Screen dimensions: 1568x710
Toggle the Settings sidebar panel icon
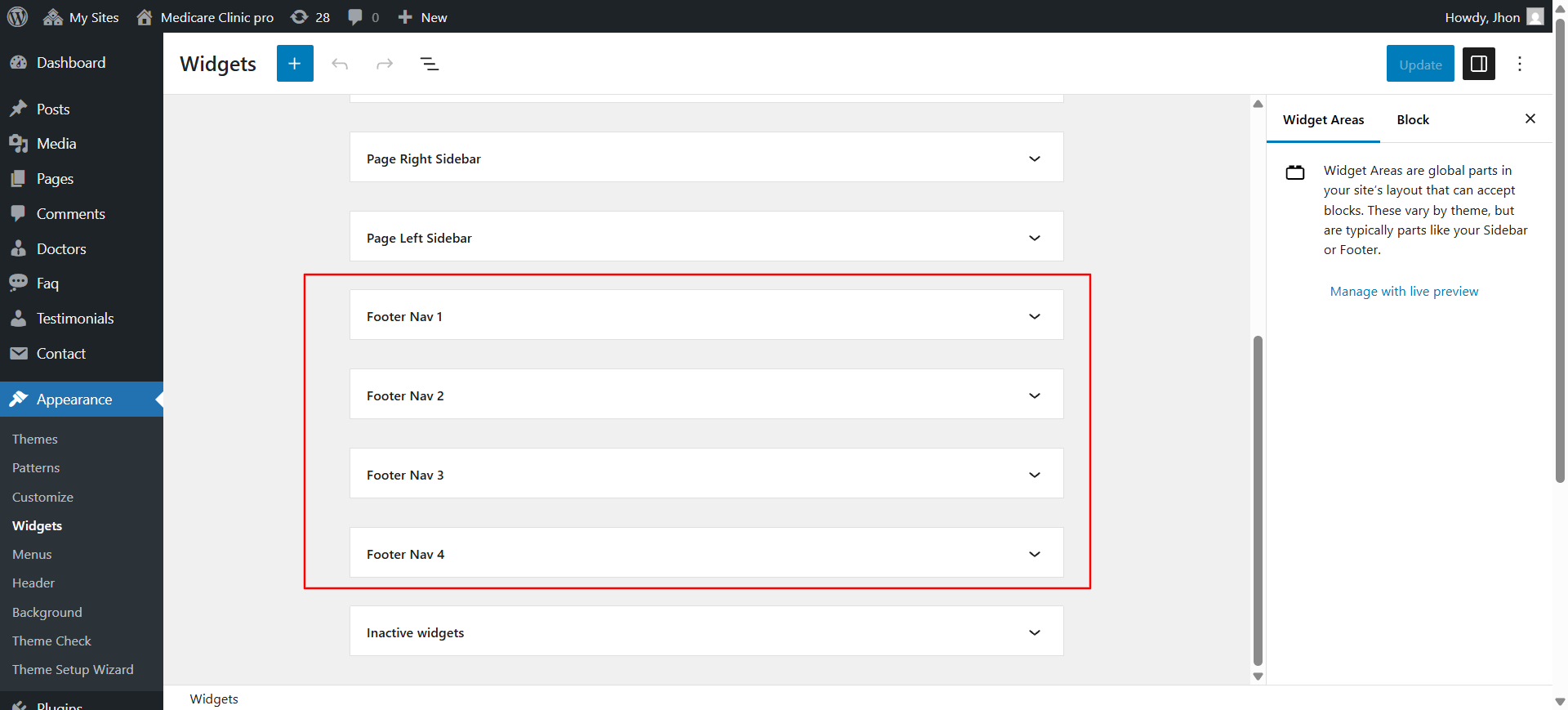tap(1478, 64)
